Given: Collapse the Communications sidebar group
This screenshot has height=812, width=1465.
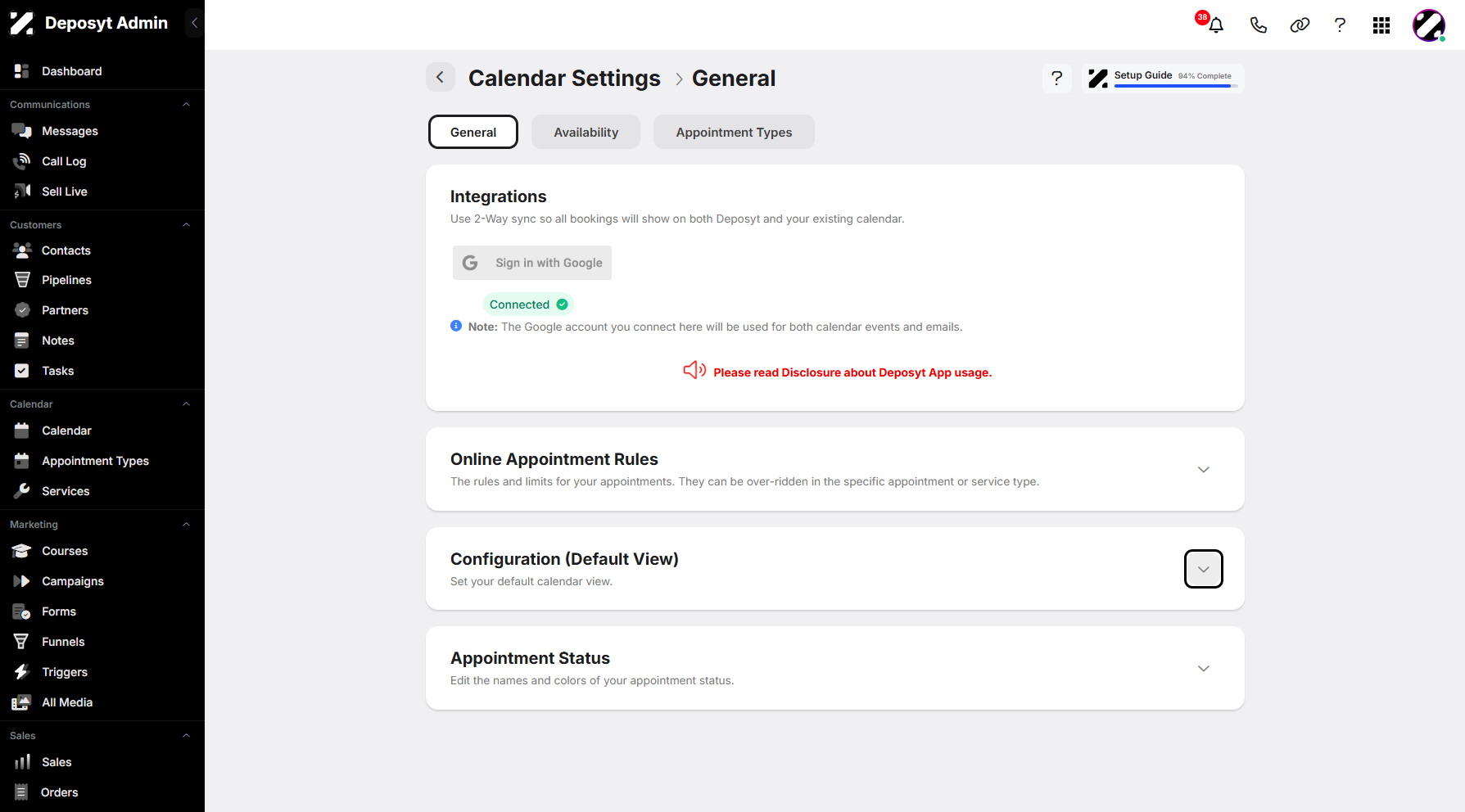Looking at the screenshot, I should (x=186, y=105).
